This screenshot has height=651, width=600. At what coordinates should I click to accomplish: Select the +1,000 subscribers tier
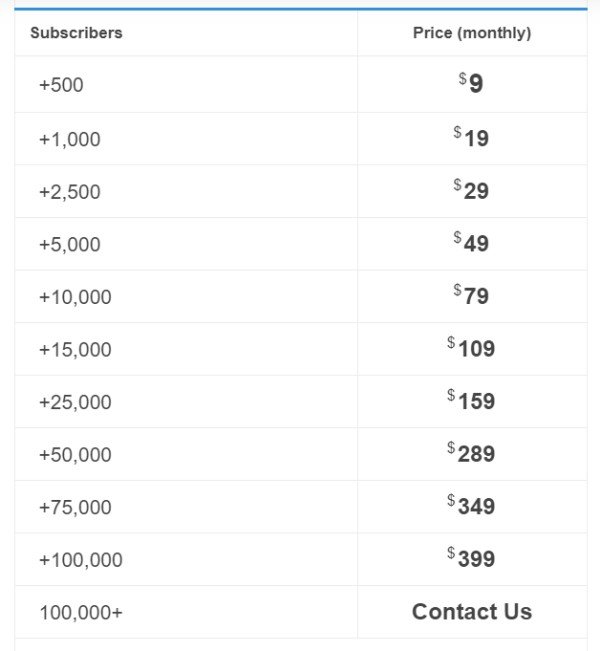pyautogui.click(x=301, y=139)
